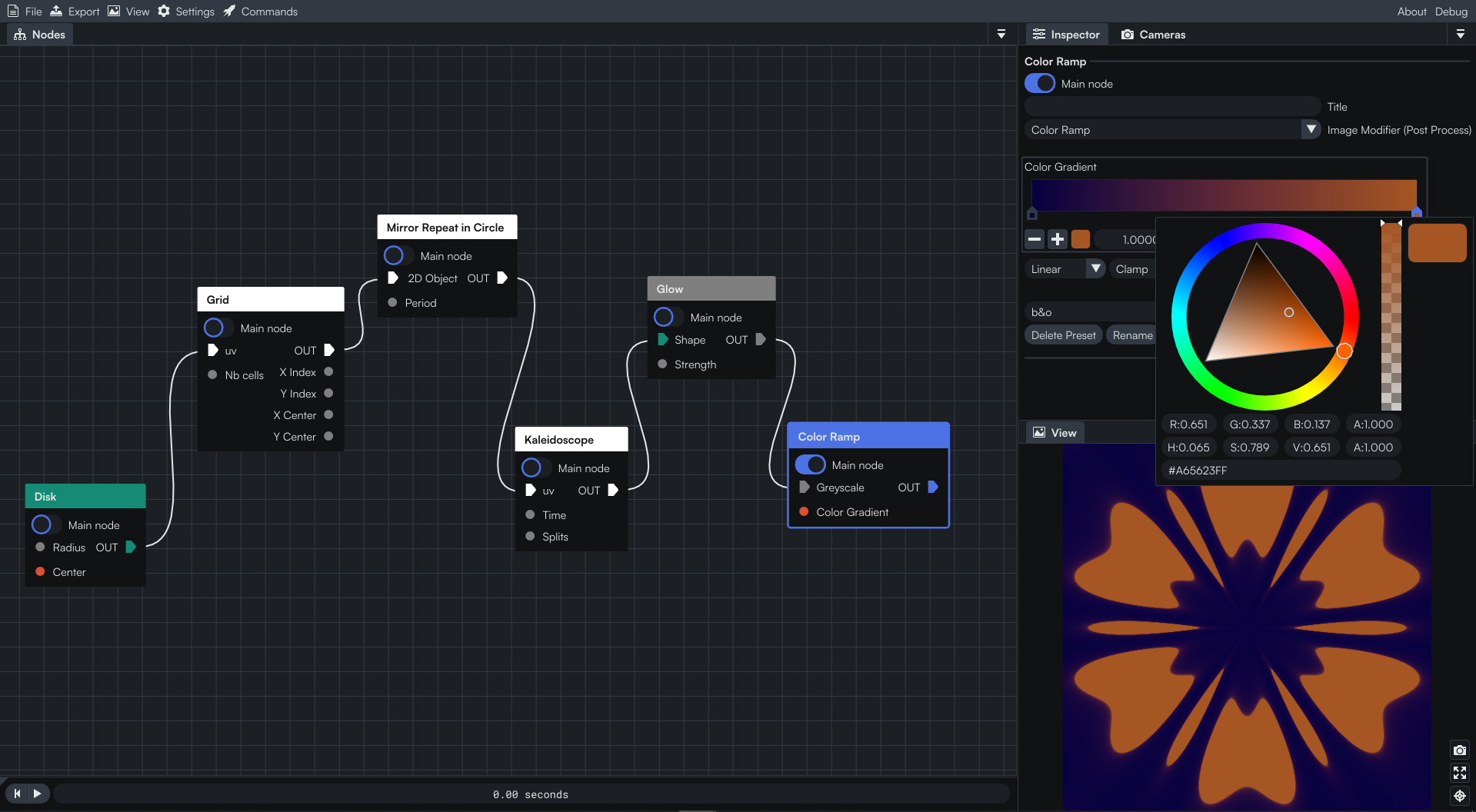This screenshot has width=1476, height=812.
Task: Click the fullscreen expand icon in View
Action: pos(1459,773)
